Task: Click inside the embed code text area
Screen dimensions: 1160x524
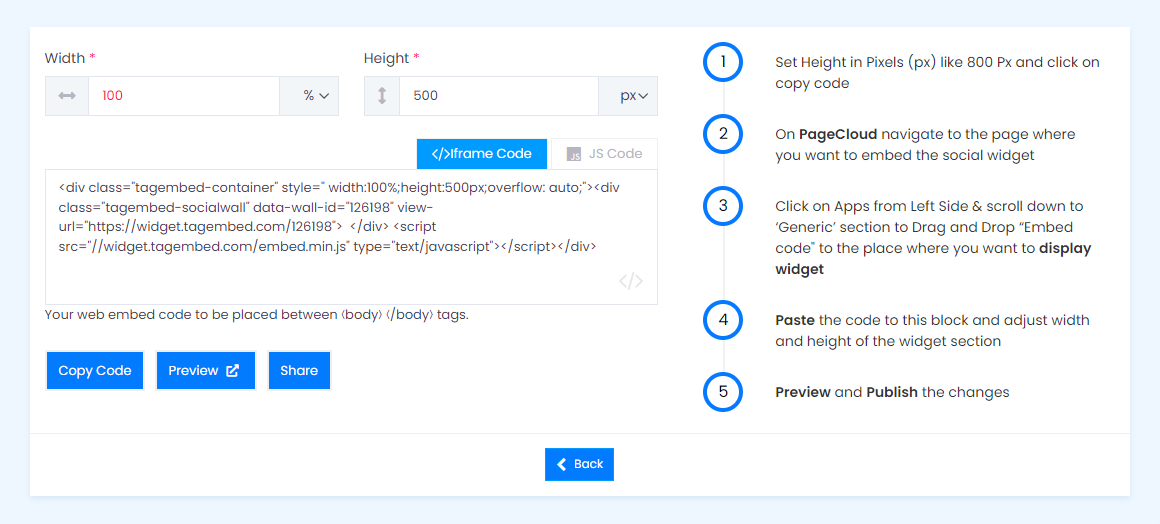Action: pyautogui.click(x=351, y=237)
